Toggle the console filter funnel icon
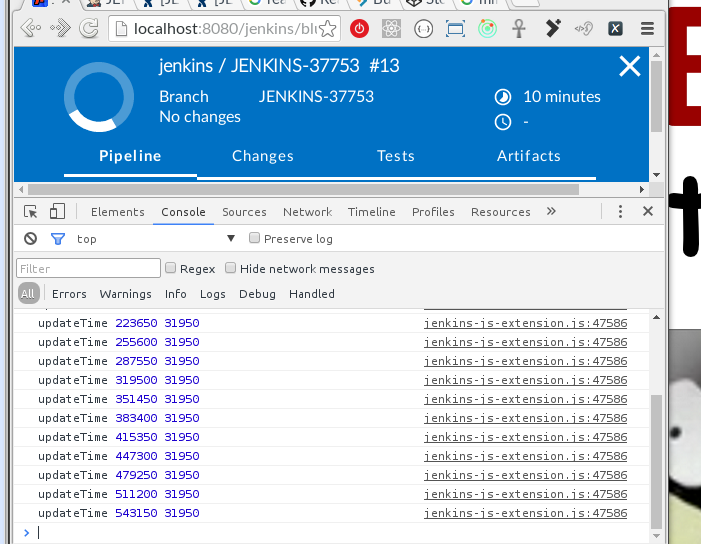This screenshot has height=544, width=701. (57, 239)
